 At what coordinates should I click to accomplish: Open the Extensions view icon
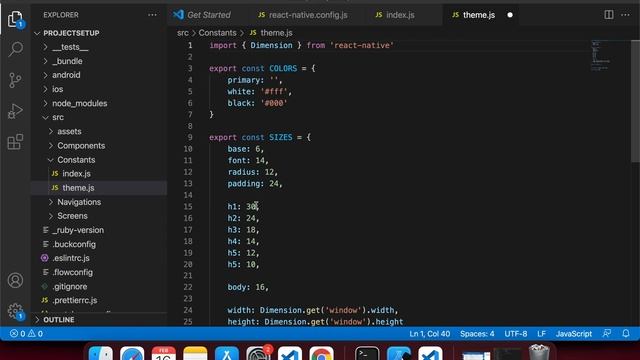[x=15, y=142]
